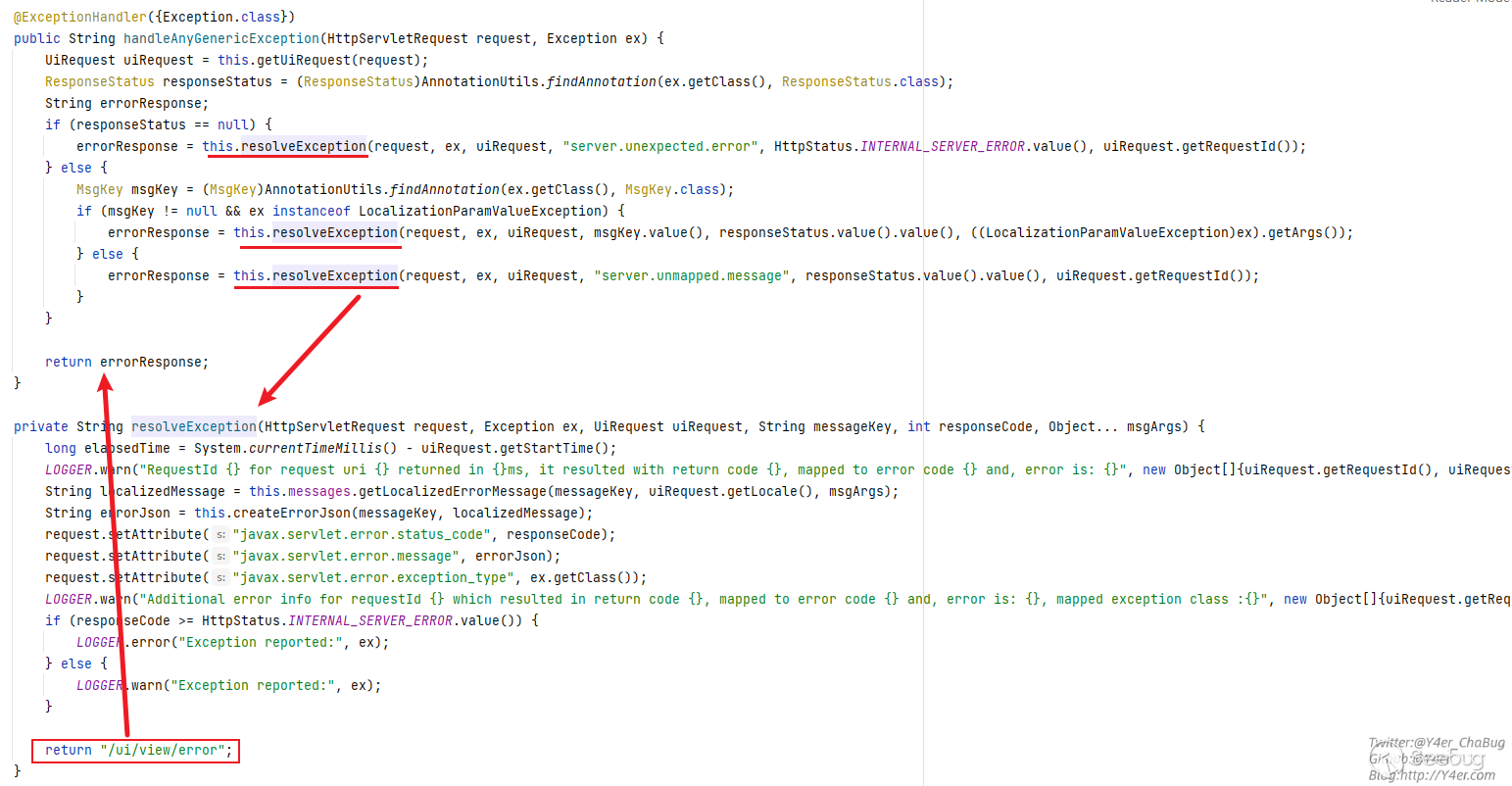1512x786 pixels.
Task: Click the getUiRequest method call
Action: [x=308, y=60]
